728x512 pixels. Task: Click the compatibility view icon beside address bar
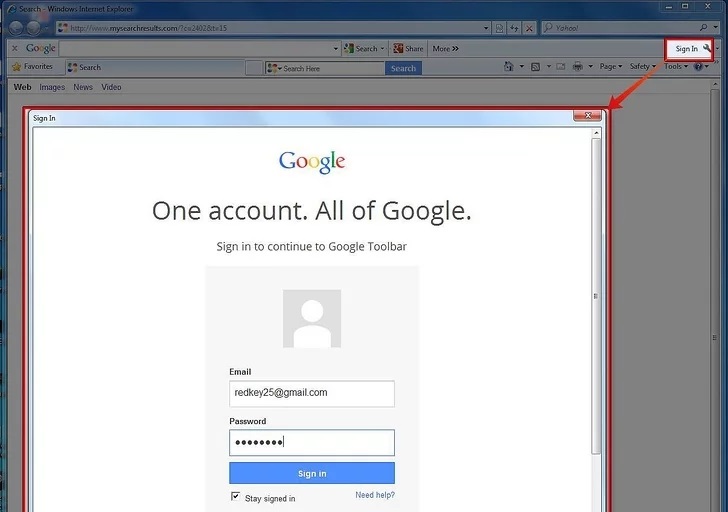pos(499,28)
